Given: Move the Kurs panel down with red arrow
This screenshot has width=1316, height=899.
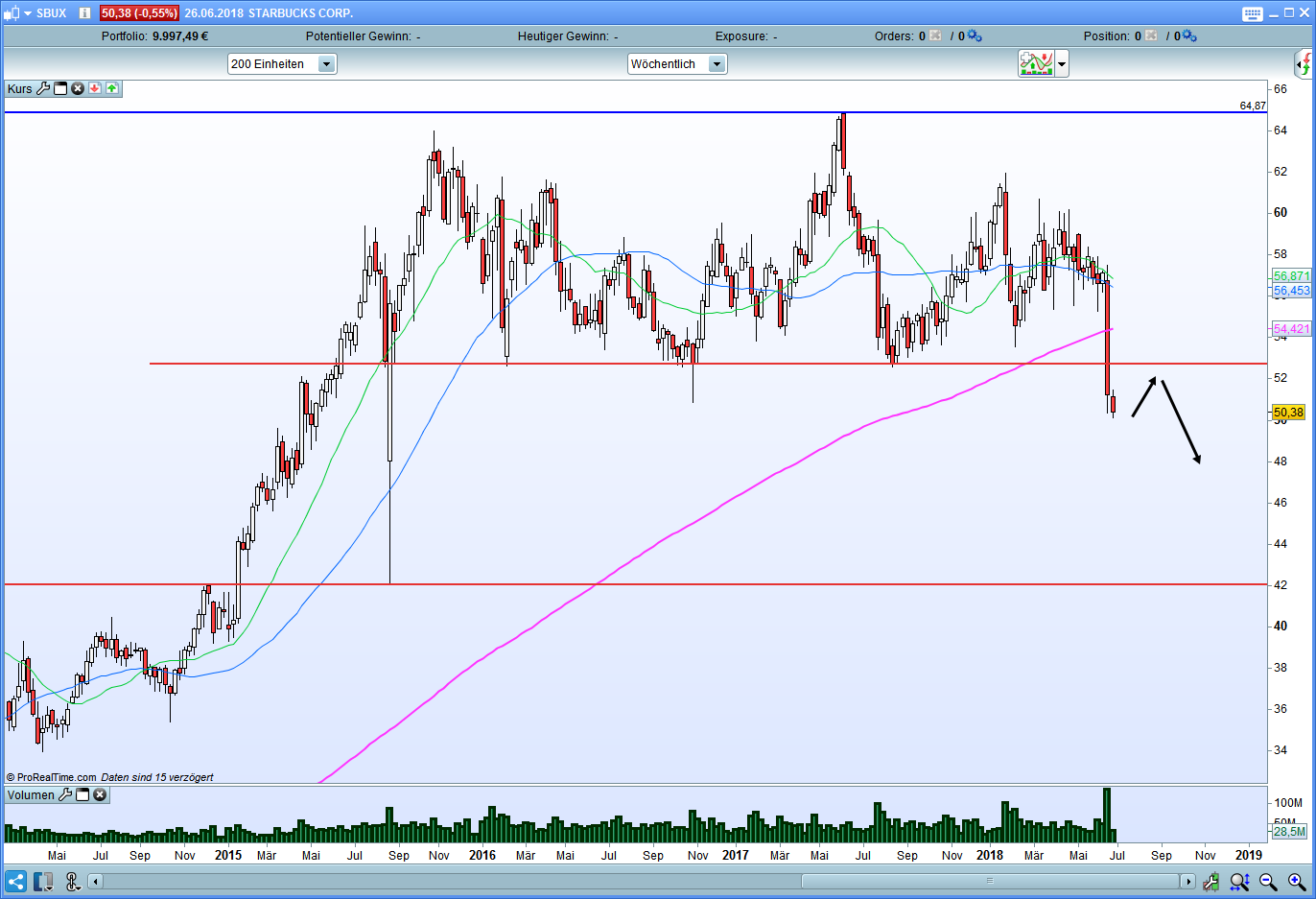Looking at the screenshot, I should (95, 88).
